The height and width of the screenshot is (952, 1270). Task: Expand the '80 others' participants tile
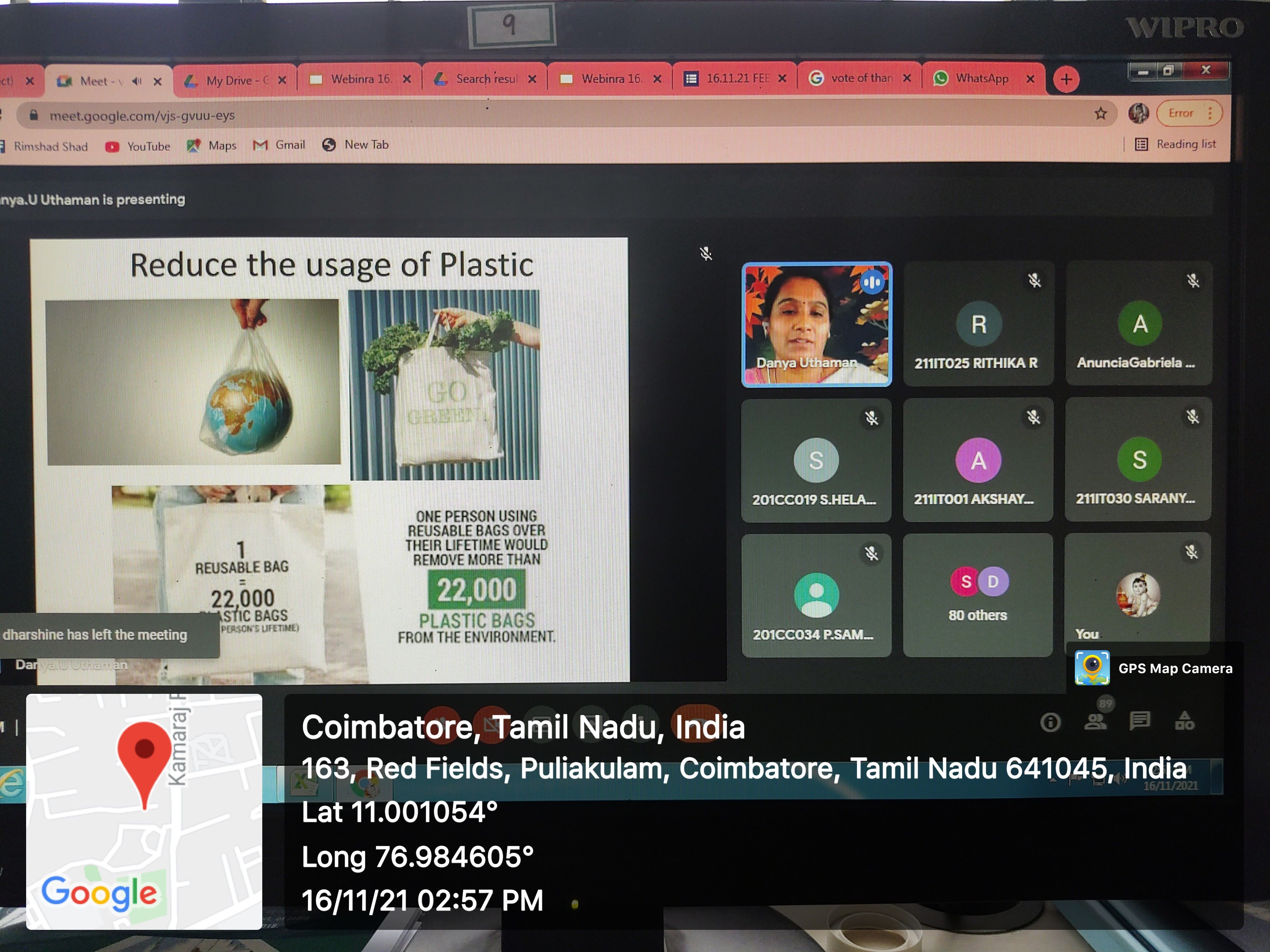coord(978,595)
